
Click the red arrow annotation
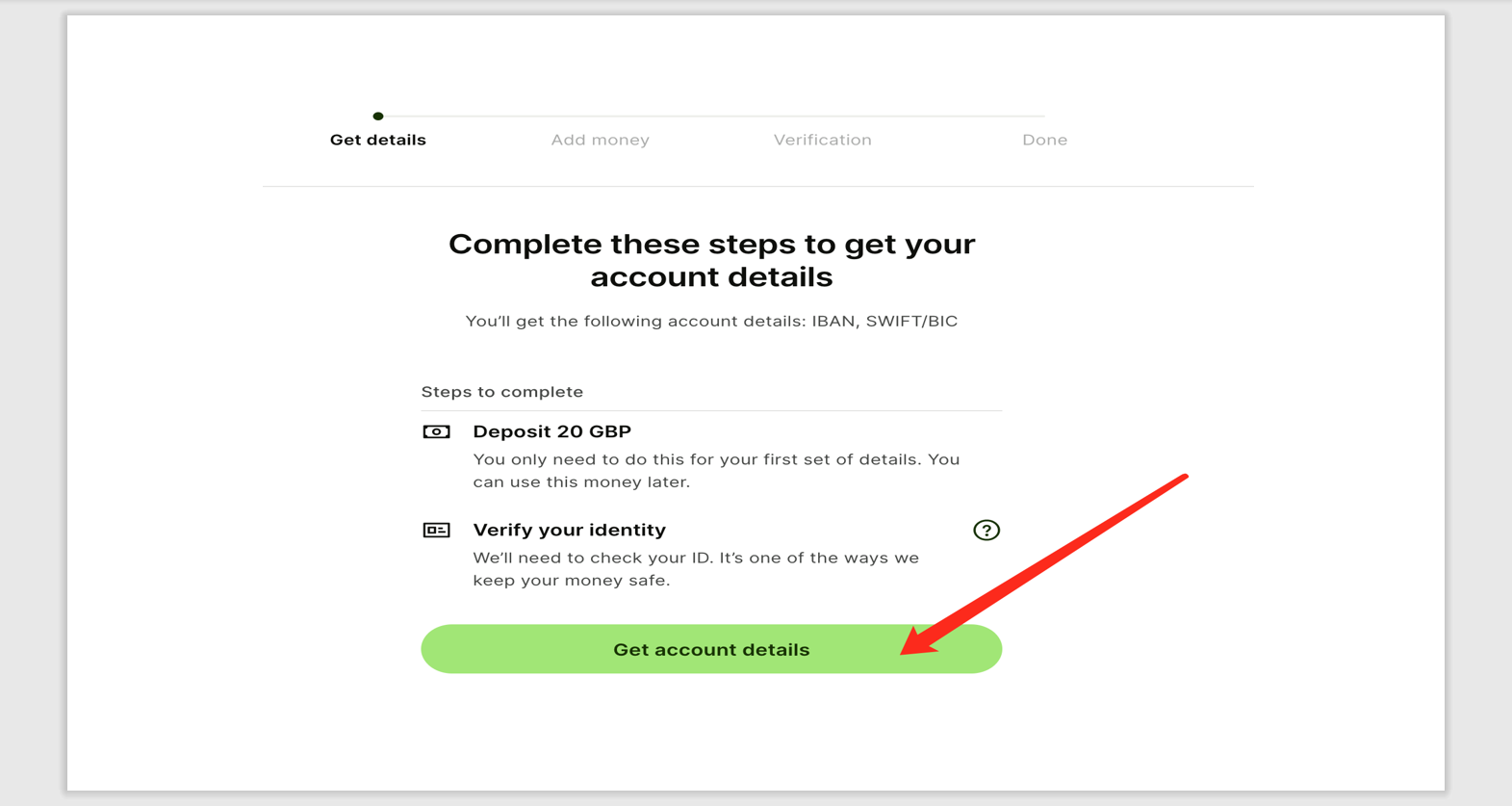(x=1049, y=563)
